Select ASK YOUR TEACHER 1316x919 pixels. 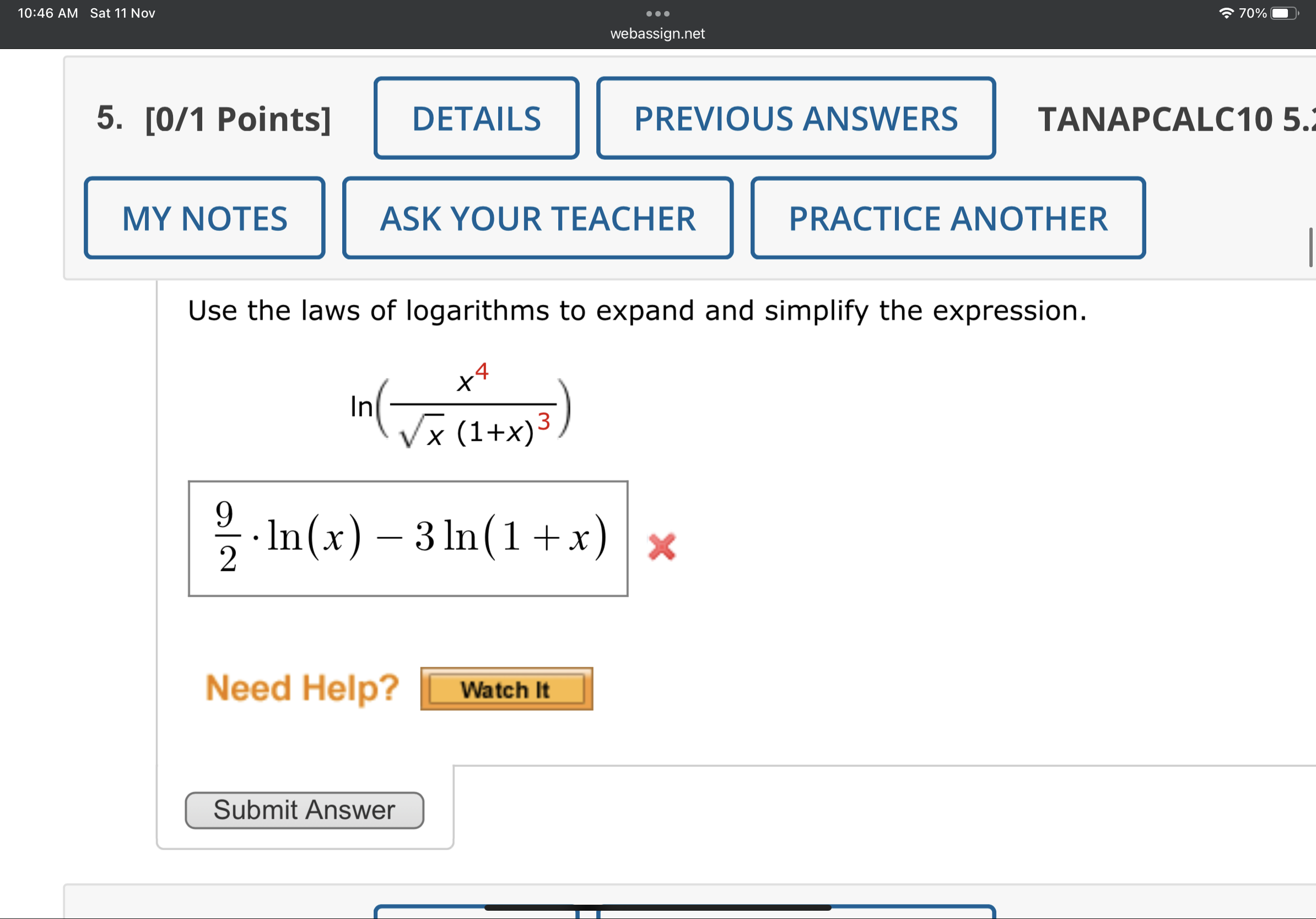tap(538, 219)
